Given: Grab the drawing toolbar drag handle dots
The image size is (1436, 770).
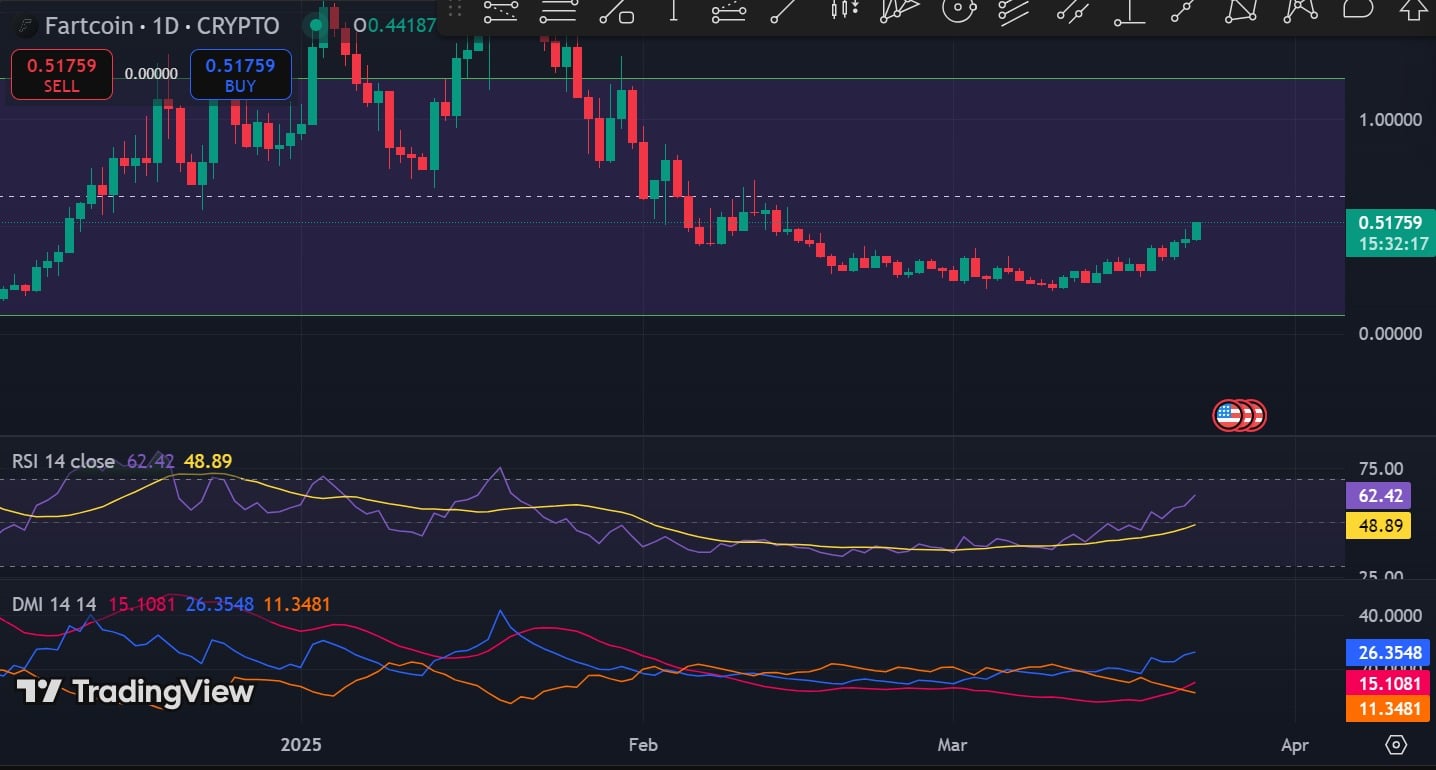Looking at the screenshot, I should pos(455,10).
